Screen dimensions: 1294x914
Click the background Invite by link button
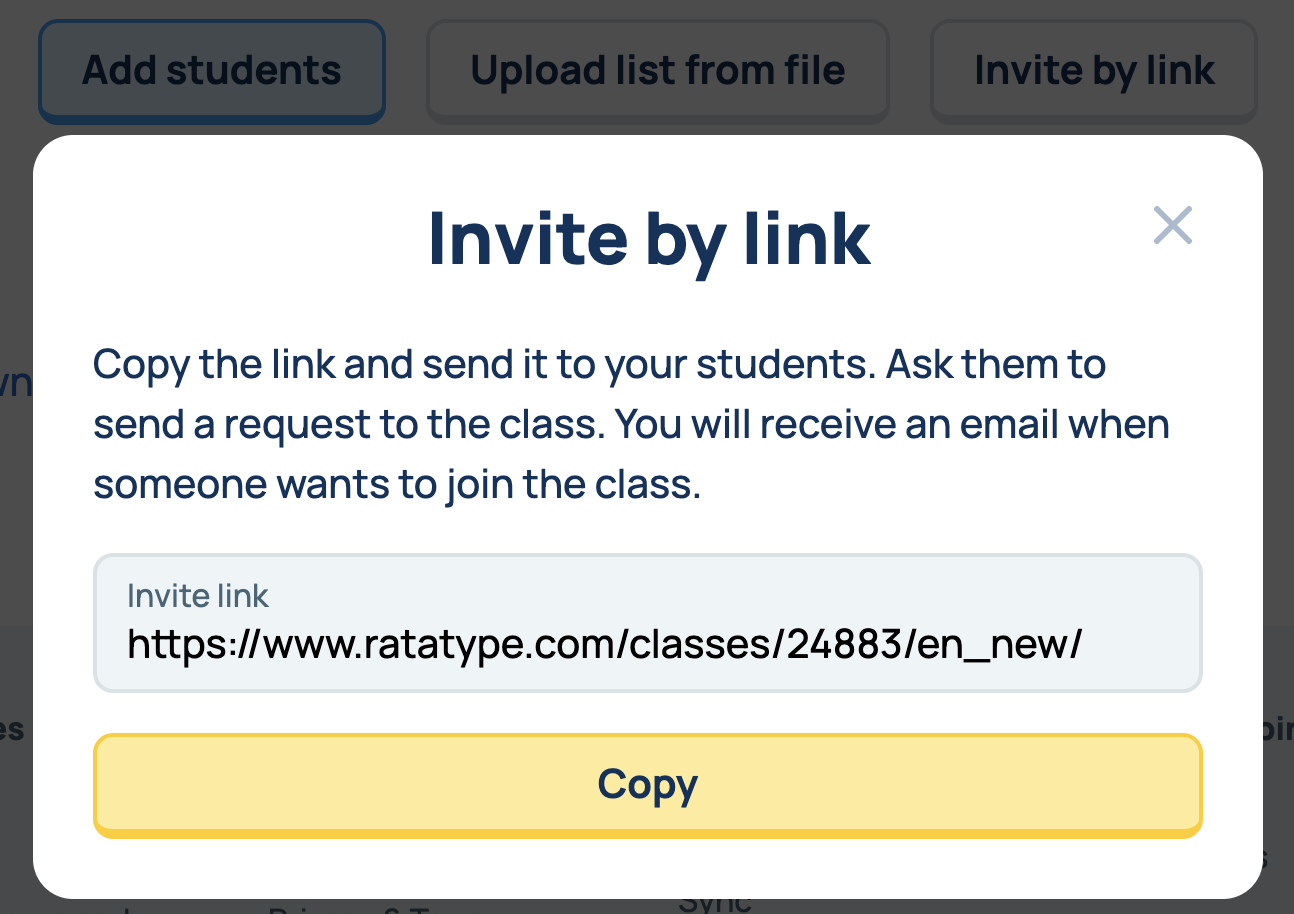click(x=1094, y=71)
